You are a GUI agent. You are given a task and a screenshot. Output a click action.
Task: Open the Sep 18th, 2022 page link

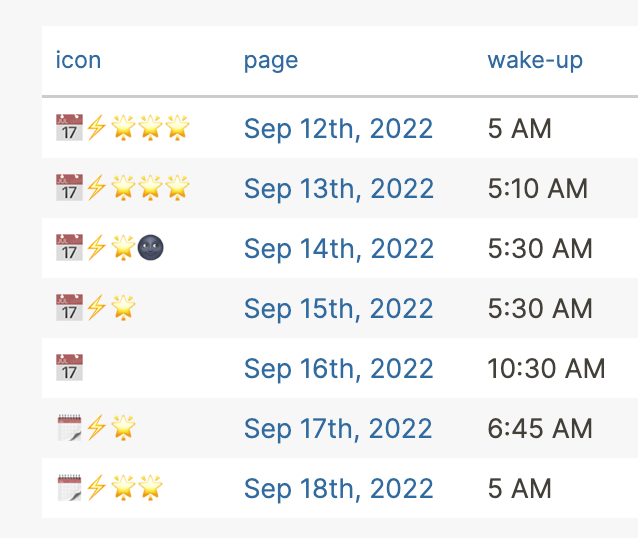(338, 488)
